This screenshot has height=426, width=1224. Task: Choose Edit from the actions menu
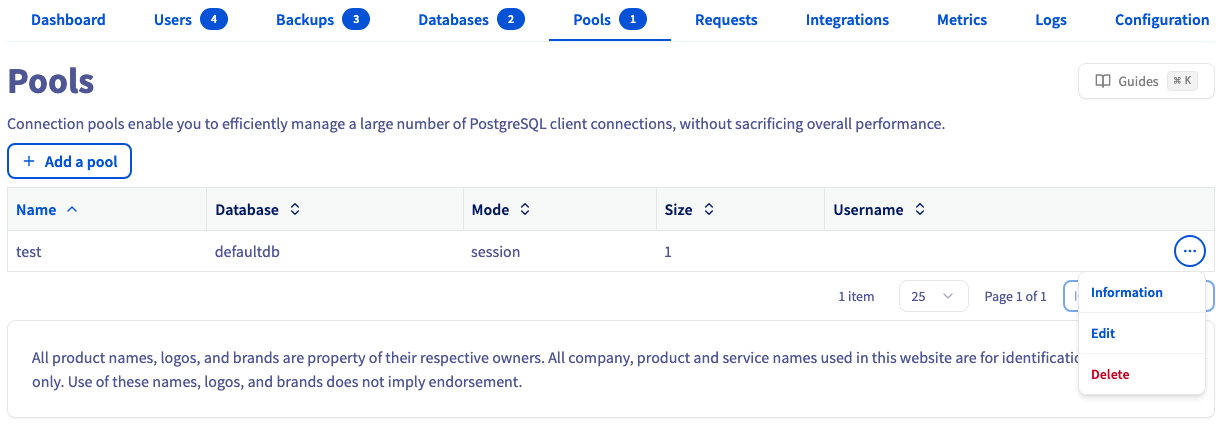(x=1141, y=334)
